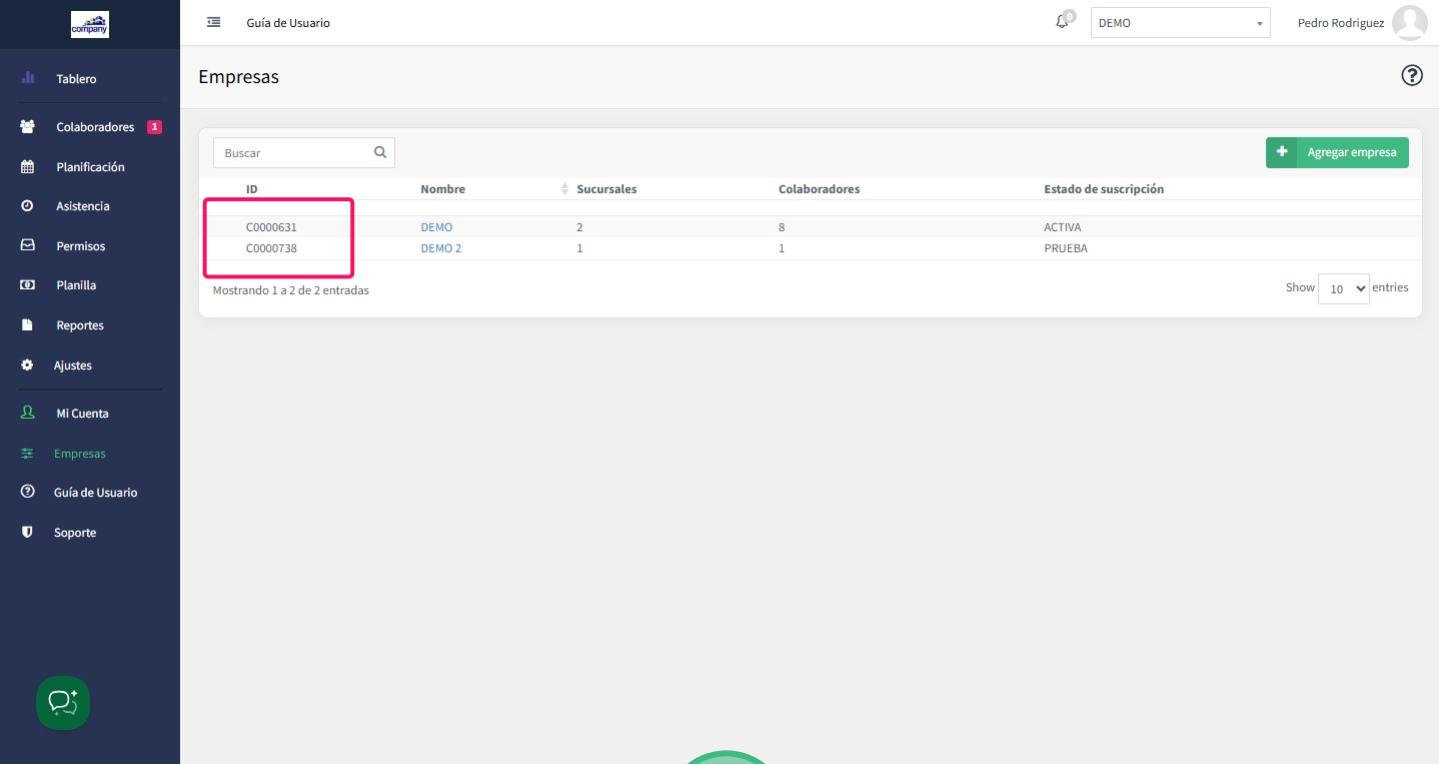This screenshot has width=1439, height=764.
Task: Sort table by Sucursales column arrows
Action: (566, 189)
